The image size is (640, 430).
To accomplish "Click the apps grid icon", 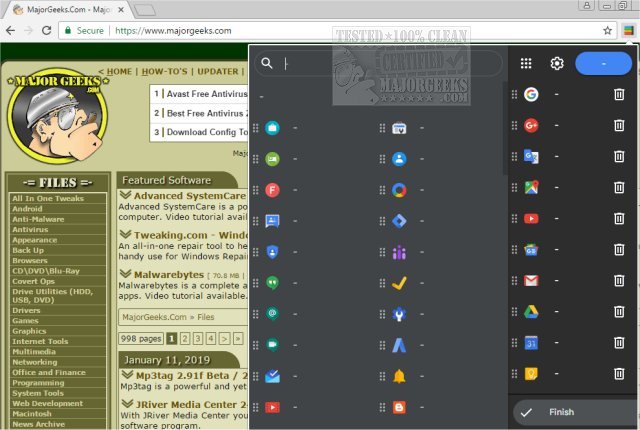I will (x=526, y=64).
